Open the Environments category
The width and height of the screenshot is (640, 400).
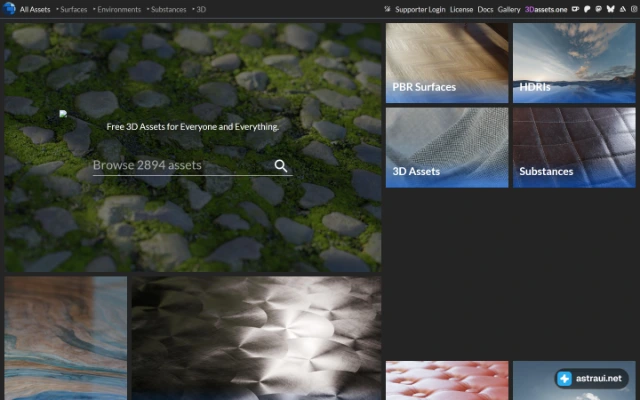(119, 9)
